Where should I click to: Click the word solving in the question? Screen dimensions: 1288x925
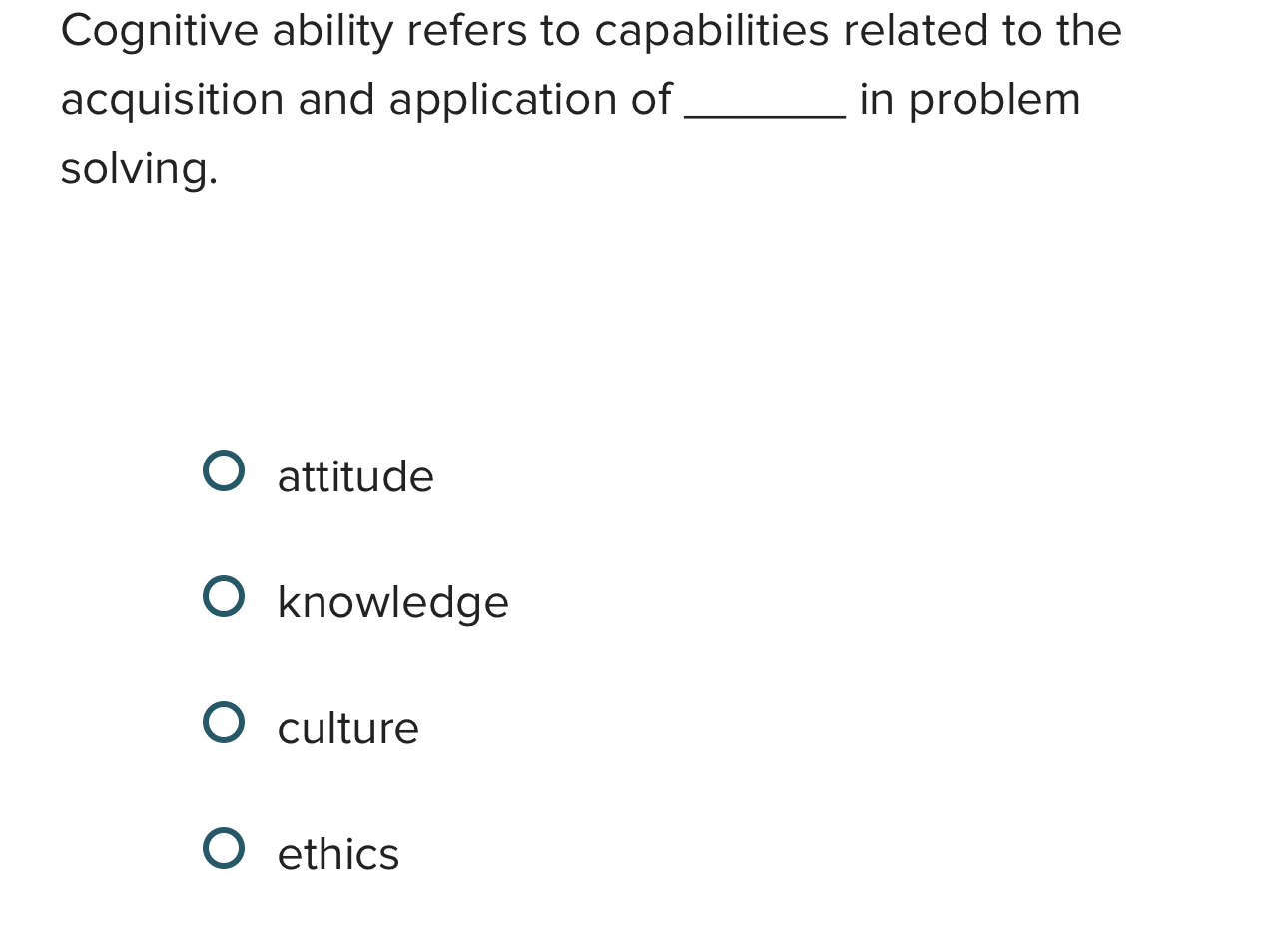pyautogui.click(x=138, y=167)
